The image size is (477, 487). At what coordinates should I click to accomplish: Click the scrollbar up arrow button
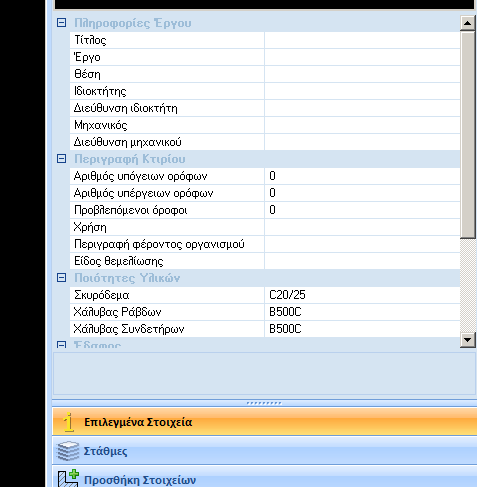pyautogui.click(x=468, y=23)
